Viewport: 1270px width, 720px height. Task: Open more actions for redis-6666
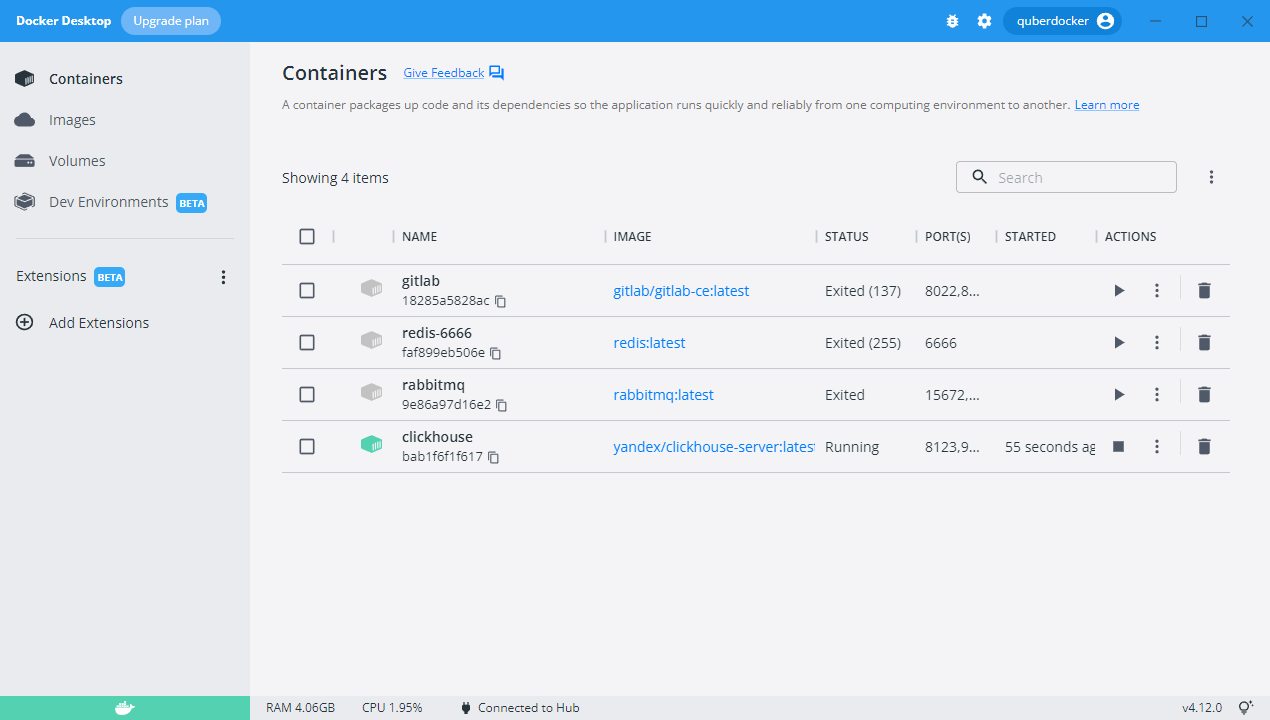click(1157, 343)
